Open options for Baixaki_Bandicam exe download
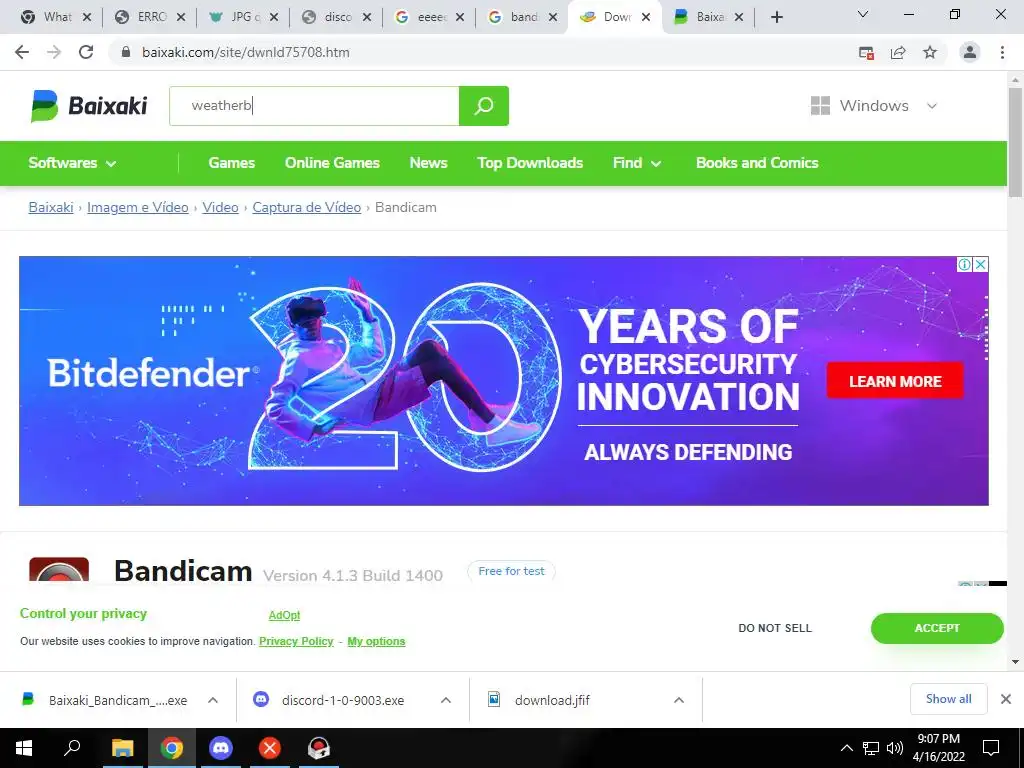1024x768 pixels. [x=213, y=700]
